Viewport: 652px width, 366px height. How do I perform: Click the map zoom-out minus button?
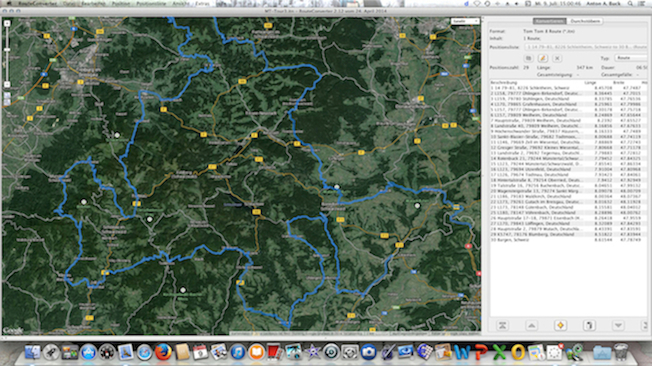7,84
